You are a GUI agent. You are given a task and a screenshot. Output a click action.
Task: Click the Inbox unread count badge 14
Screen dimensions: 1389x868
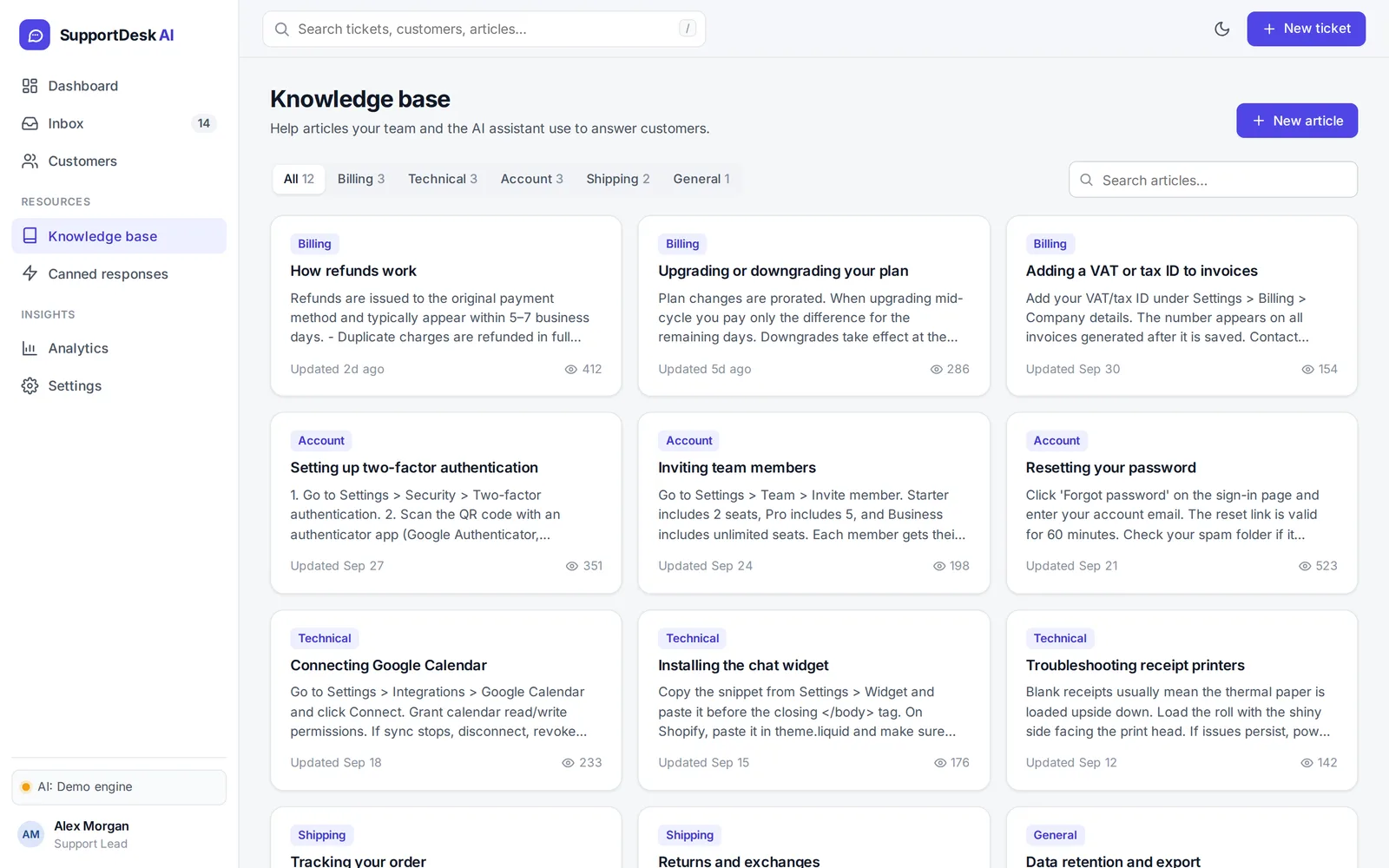click(x=203, y=123)
